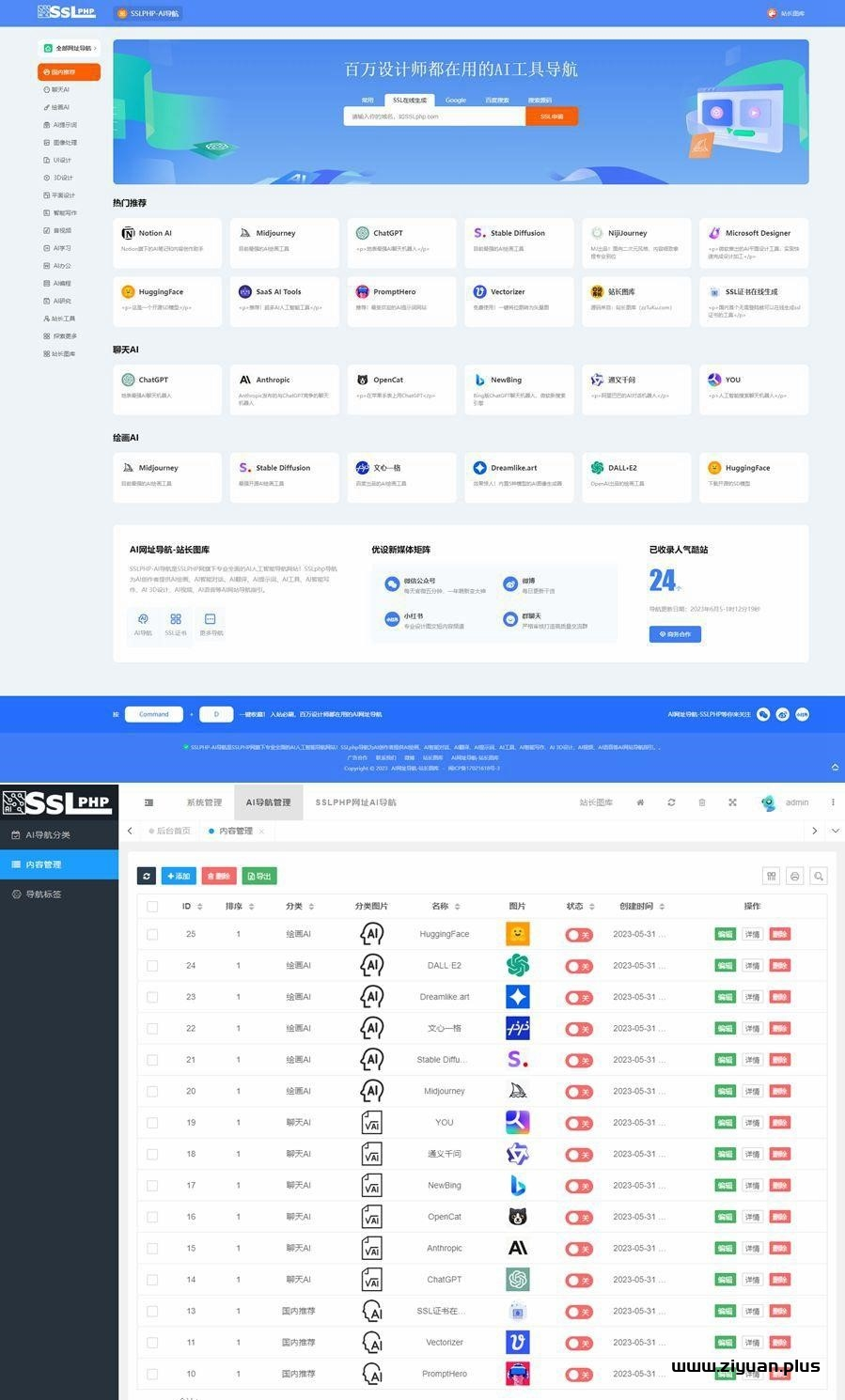The height and width of the screenshot is (1400, 845).
Task: Click the Dreamlike.art logo in 绘画AI section
Action: [479, 467]
